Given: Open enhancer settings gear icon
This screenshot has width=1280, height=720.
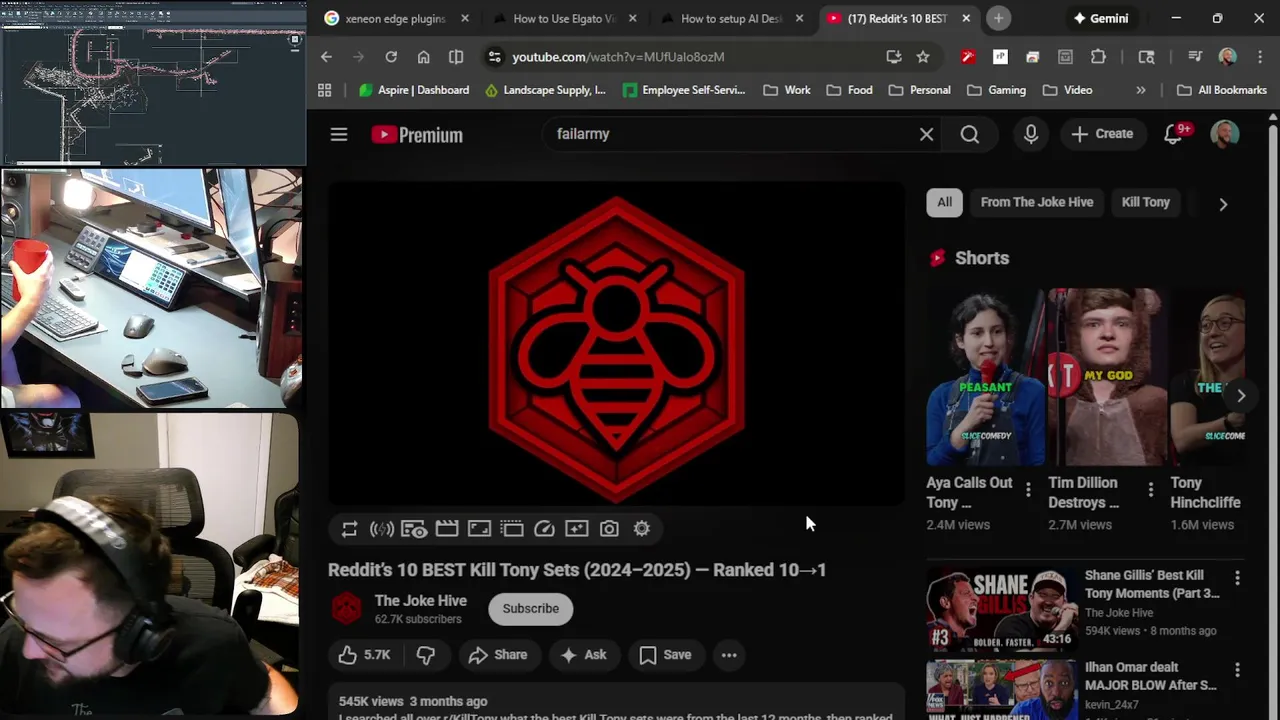Looking at the screenshot, I should (x=642, y=529).
